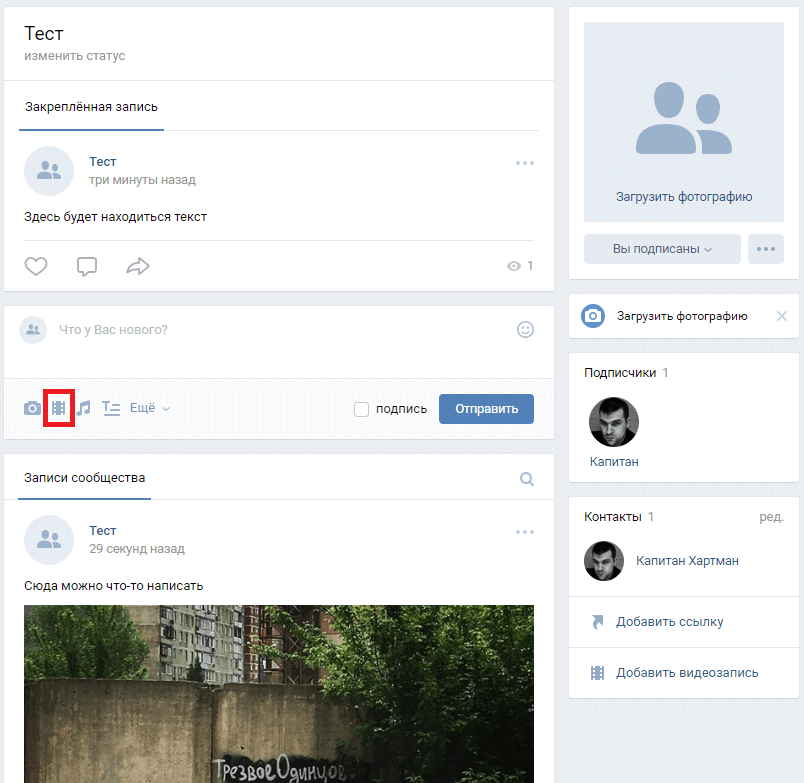Click Загрузить фотографию under community placeholder
The height and width of the screenshot is (783, 804).
684,197
